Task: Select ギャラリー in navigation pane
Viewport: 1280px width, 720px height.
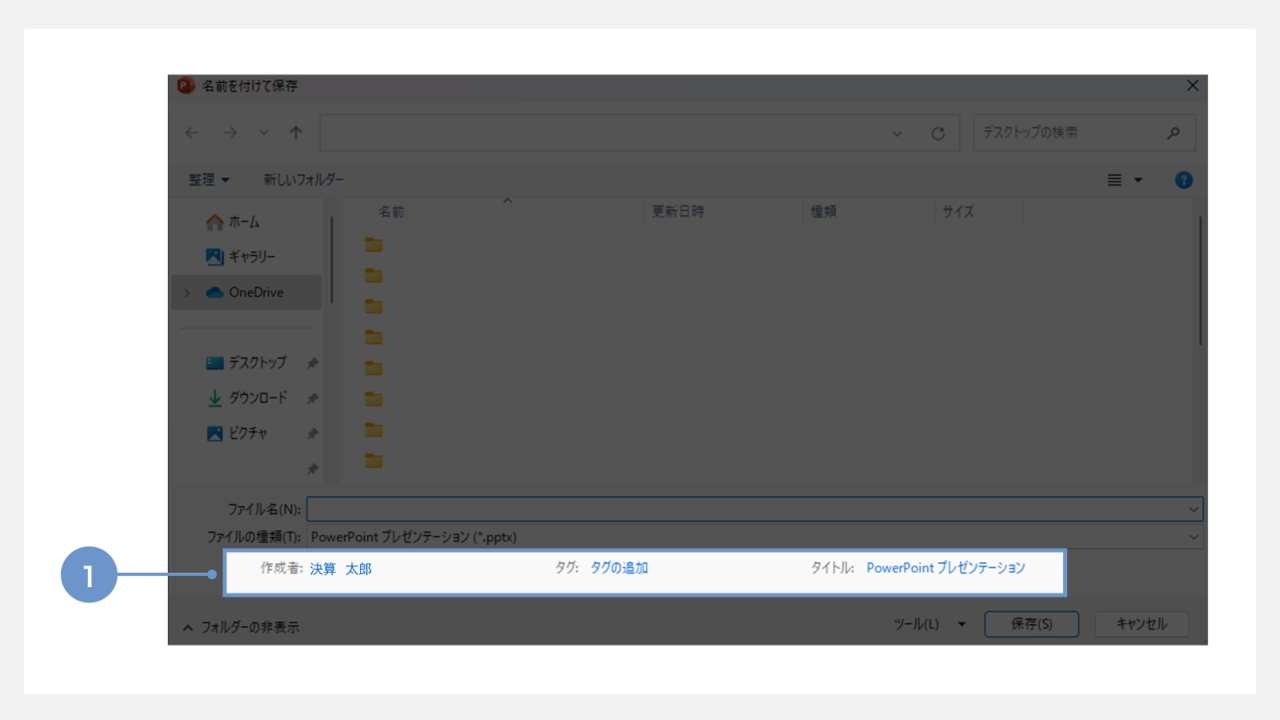Action: tap(247, 257)
